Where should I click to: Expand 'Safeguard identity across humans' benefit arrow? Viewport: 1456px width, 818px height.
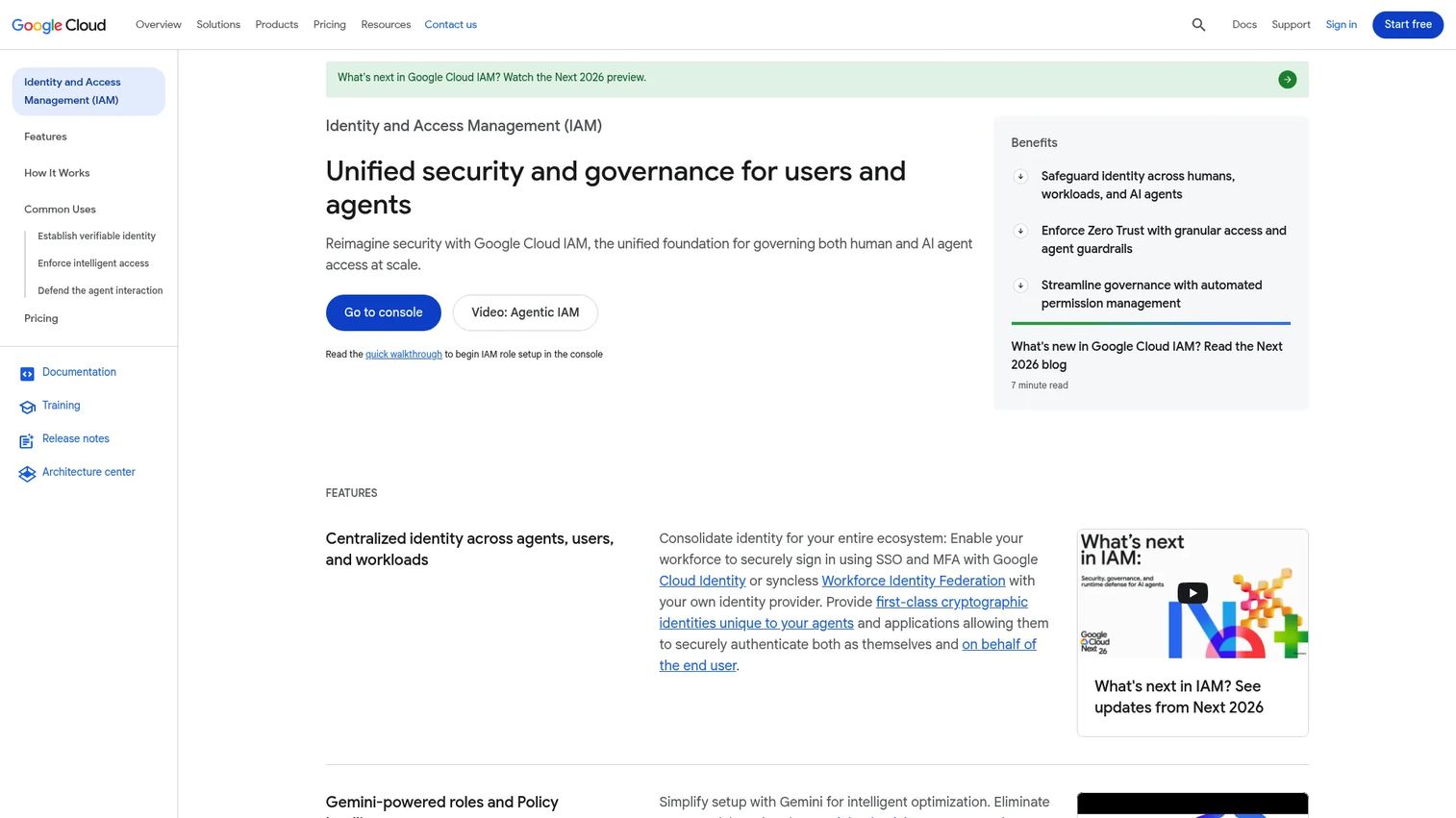click(x=1020, y=176)
